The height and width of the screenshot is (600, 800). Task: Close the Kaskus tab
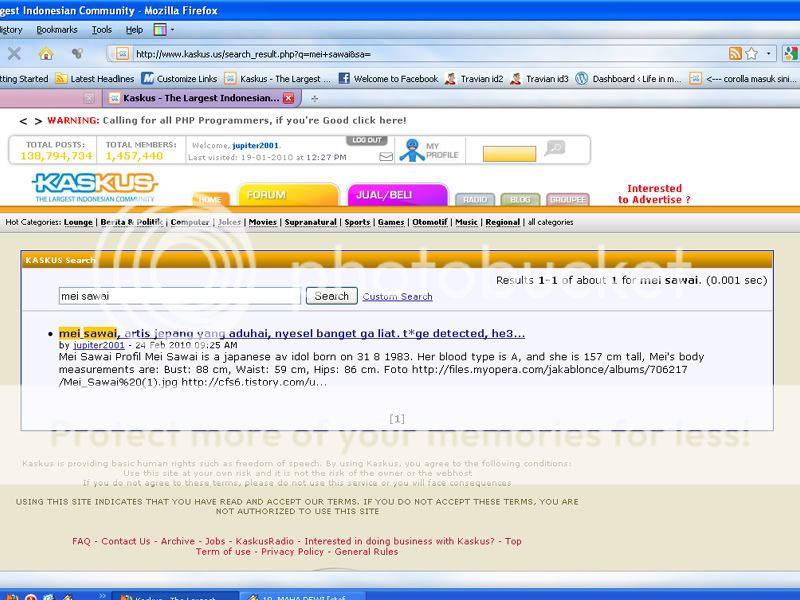coord(288,98)
